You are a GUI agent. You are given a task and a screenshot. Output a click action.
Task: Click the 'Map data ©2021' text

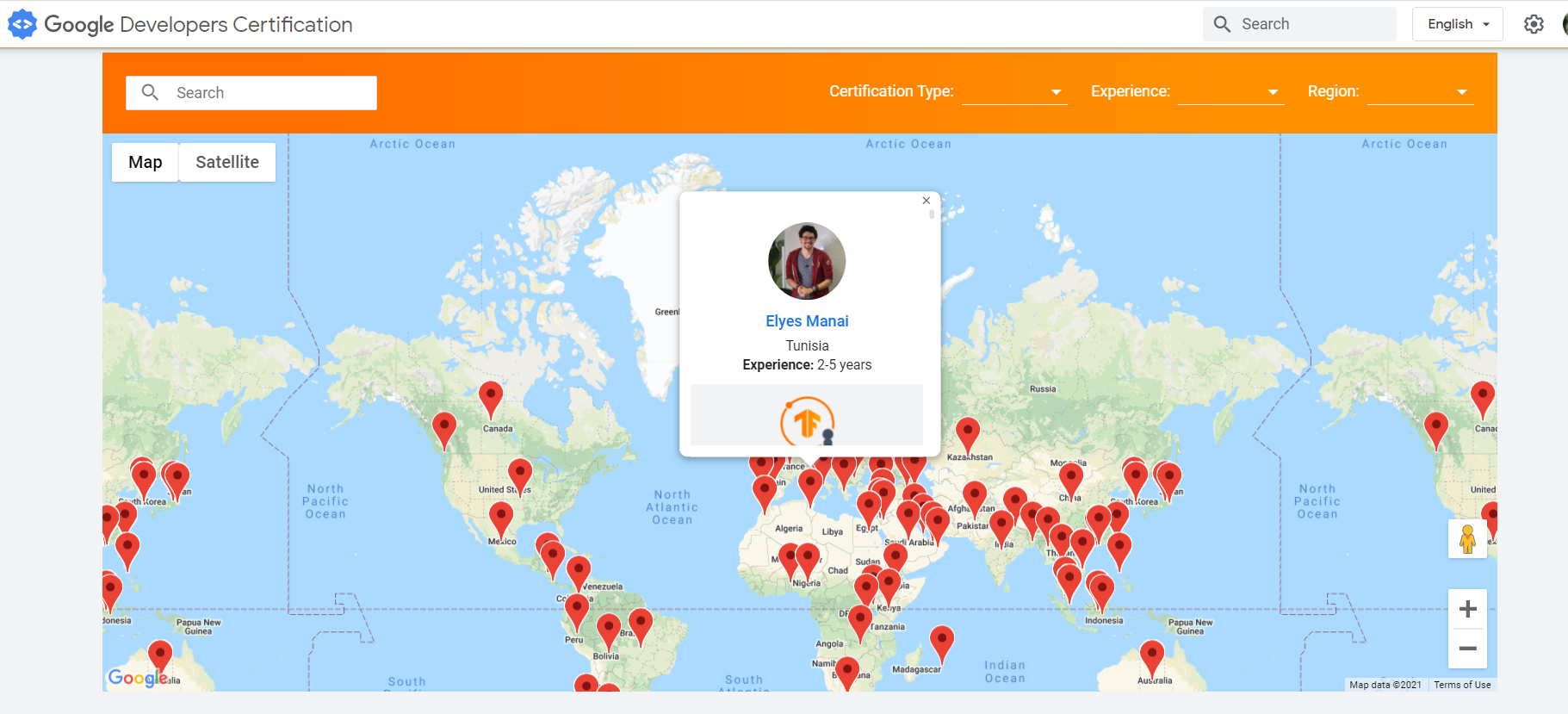(x=1385, y=685)
